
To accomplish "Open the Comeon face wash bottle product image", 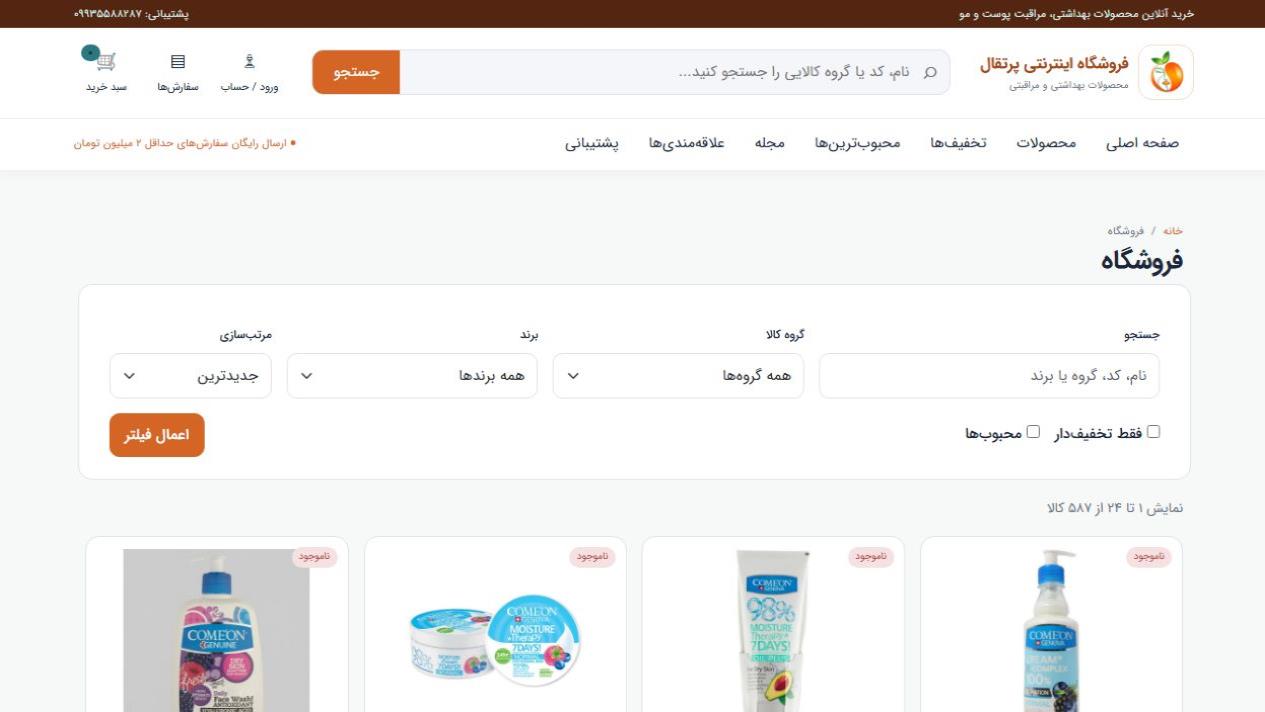I will [217, 630].
